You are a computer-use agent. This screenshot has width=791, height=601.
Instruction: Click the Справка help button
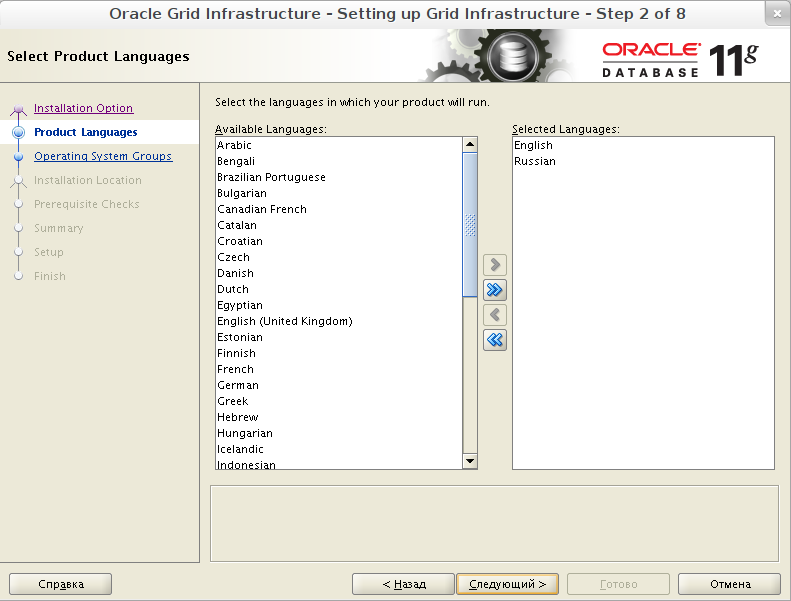(61, 584)
